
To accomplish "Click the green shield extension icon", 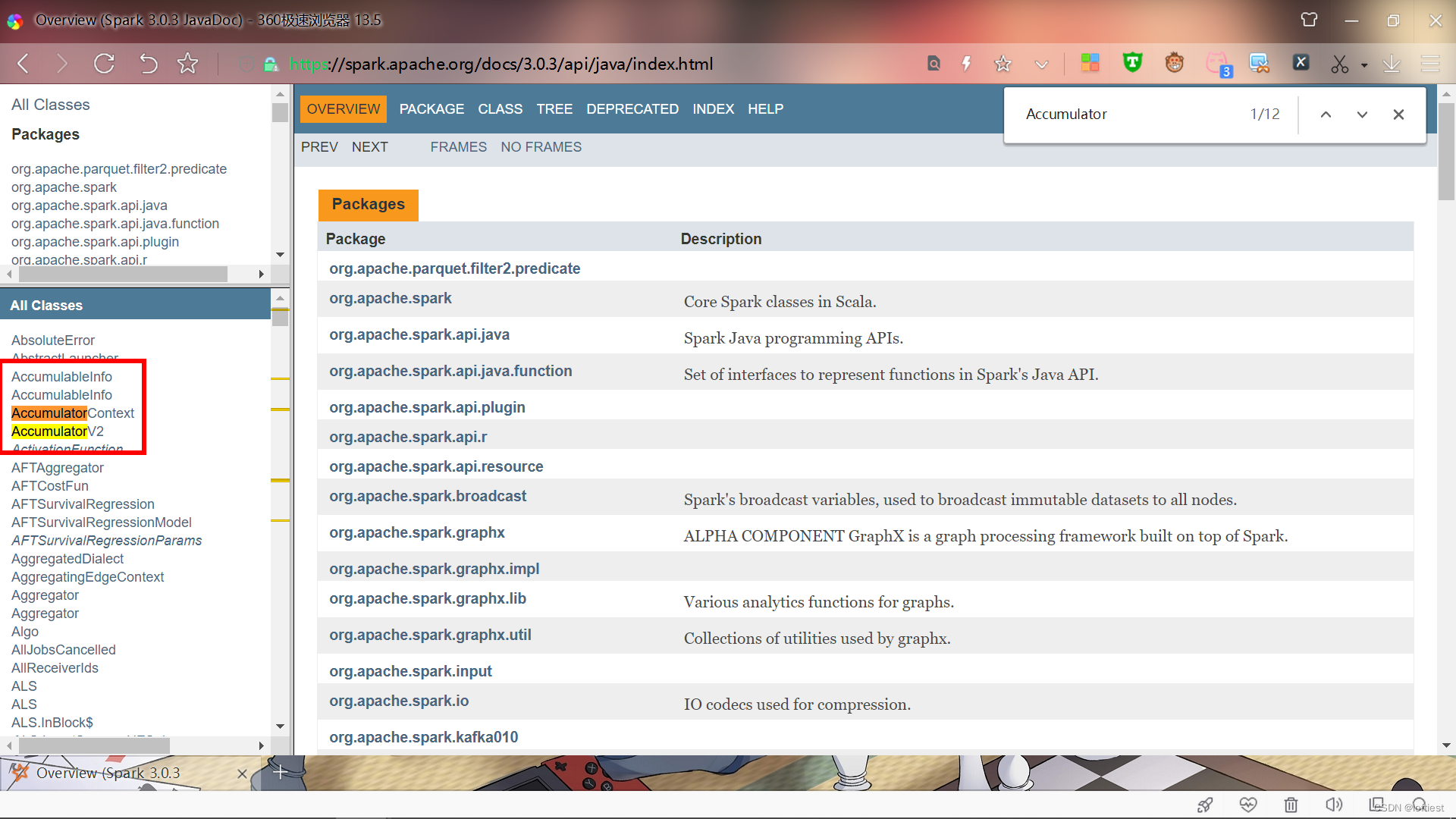I will 1131,63.
